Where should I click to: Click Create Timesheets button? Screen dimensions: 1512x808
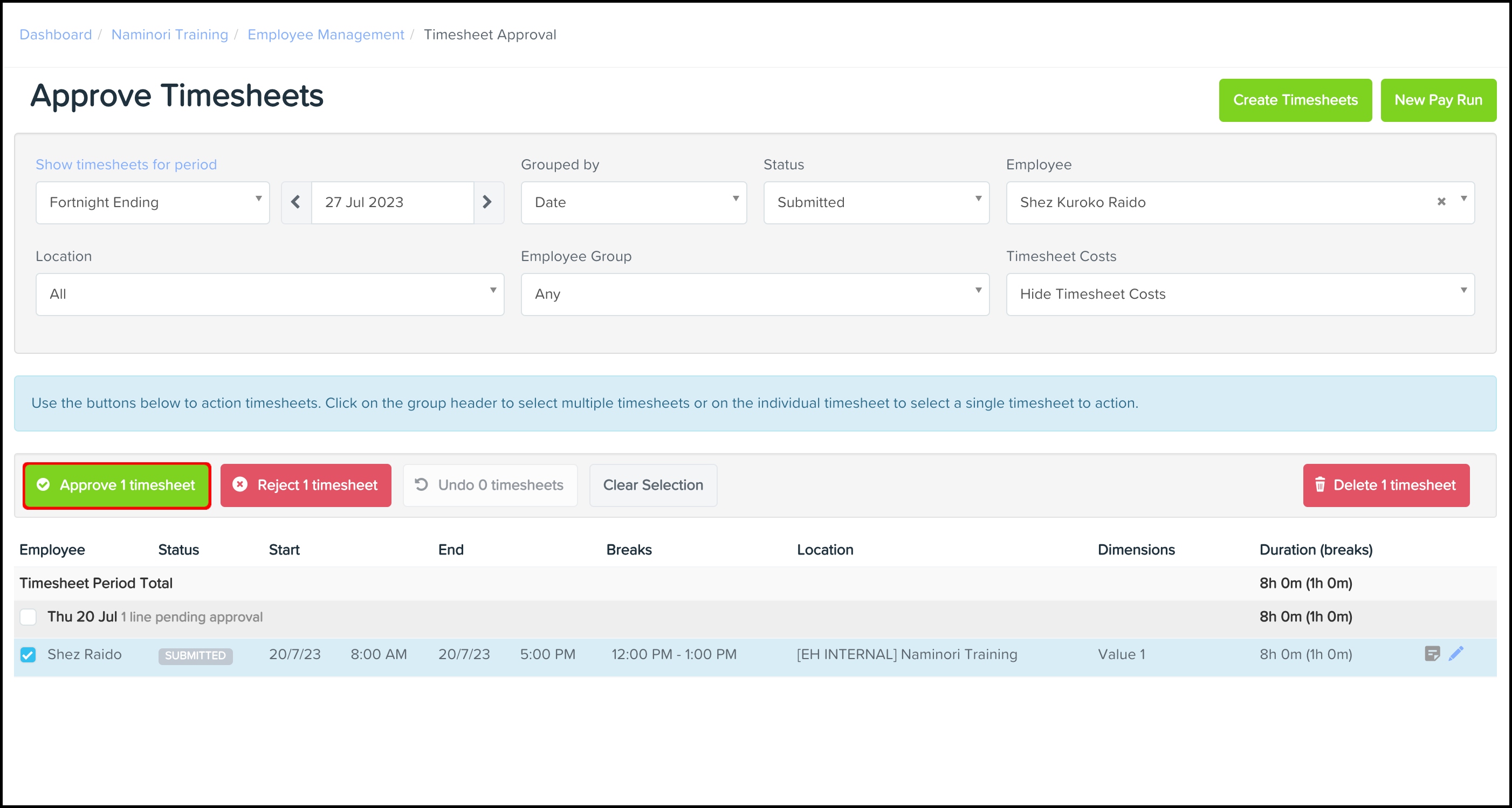tap(1295, 100)
